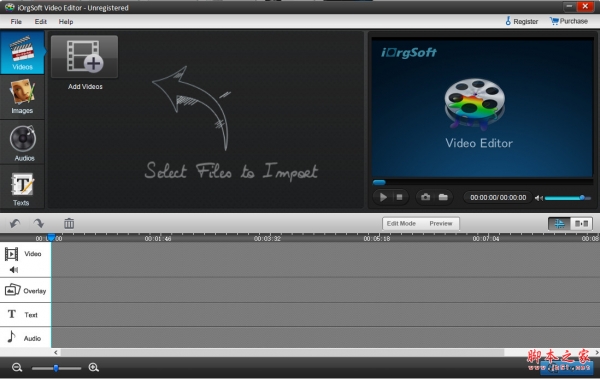This screenshot has height=379, width=600.
Task: Zoom in the timeline
Action: point(94,368)
